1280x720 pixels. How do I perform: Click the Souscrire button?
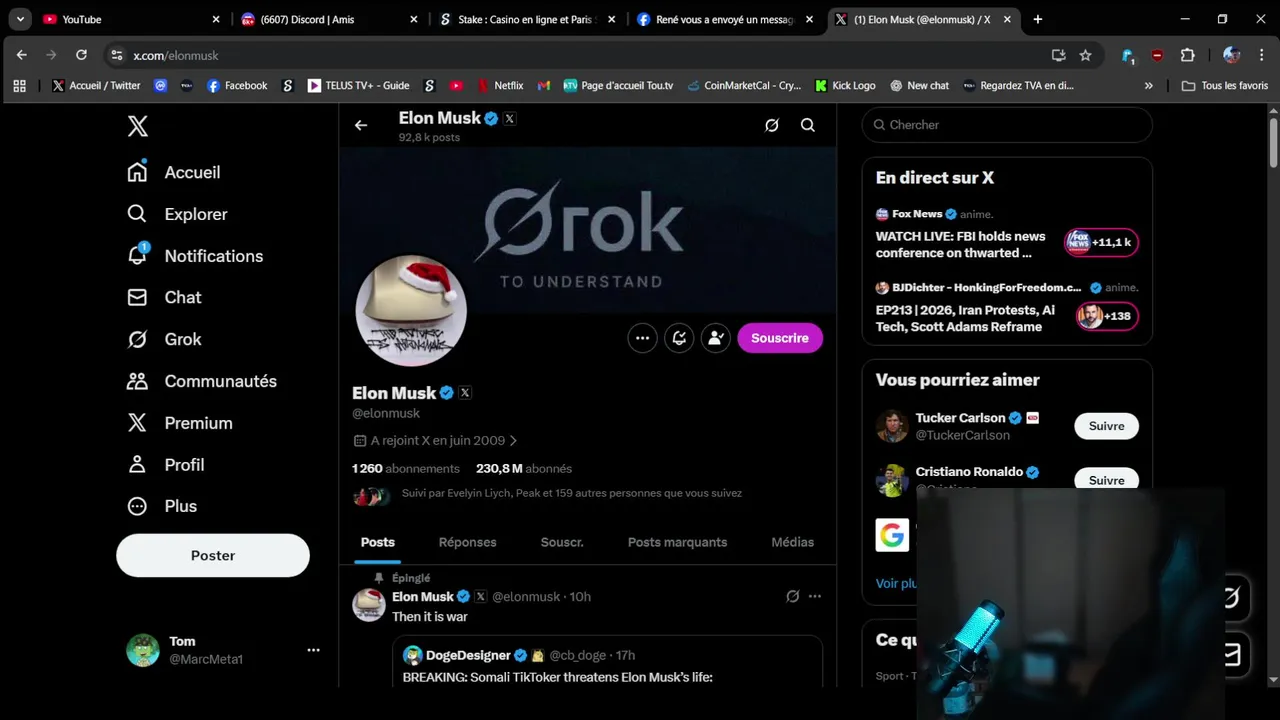(780, 338)
